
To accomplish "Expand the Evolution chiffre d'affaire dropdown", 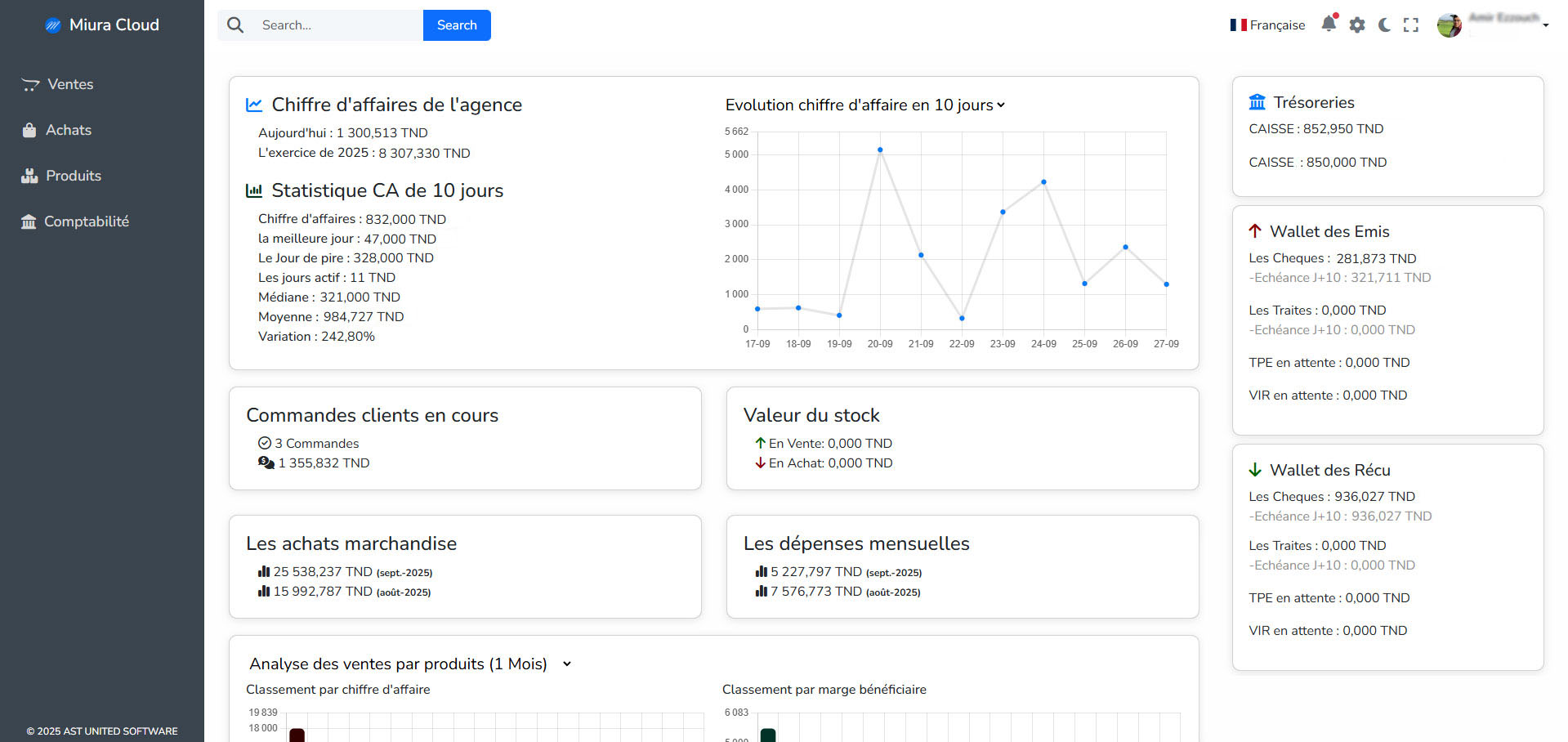I will pyautogui.click(x=1001, y=105).
